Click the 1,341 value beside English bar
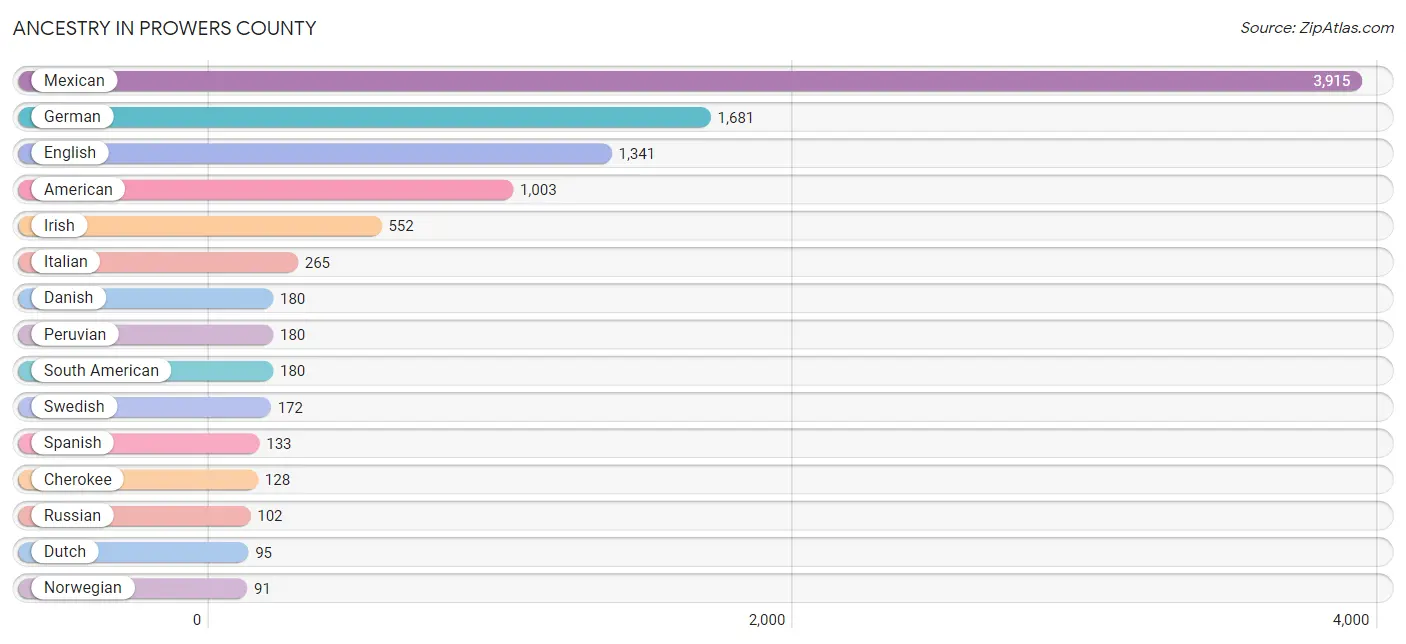The width and height of the screenshot is (1406, 644). coord(636,154)
